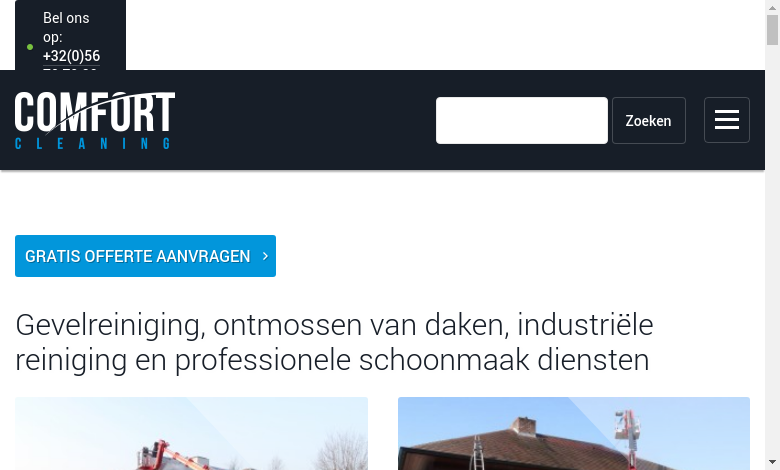This screenshot has width=780, height=470.
Task: Click the arrow chevron on the offerte button
Action: pos(265,256)
